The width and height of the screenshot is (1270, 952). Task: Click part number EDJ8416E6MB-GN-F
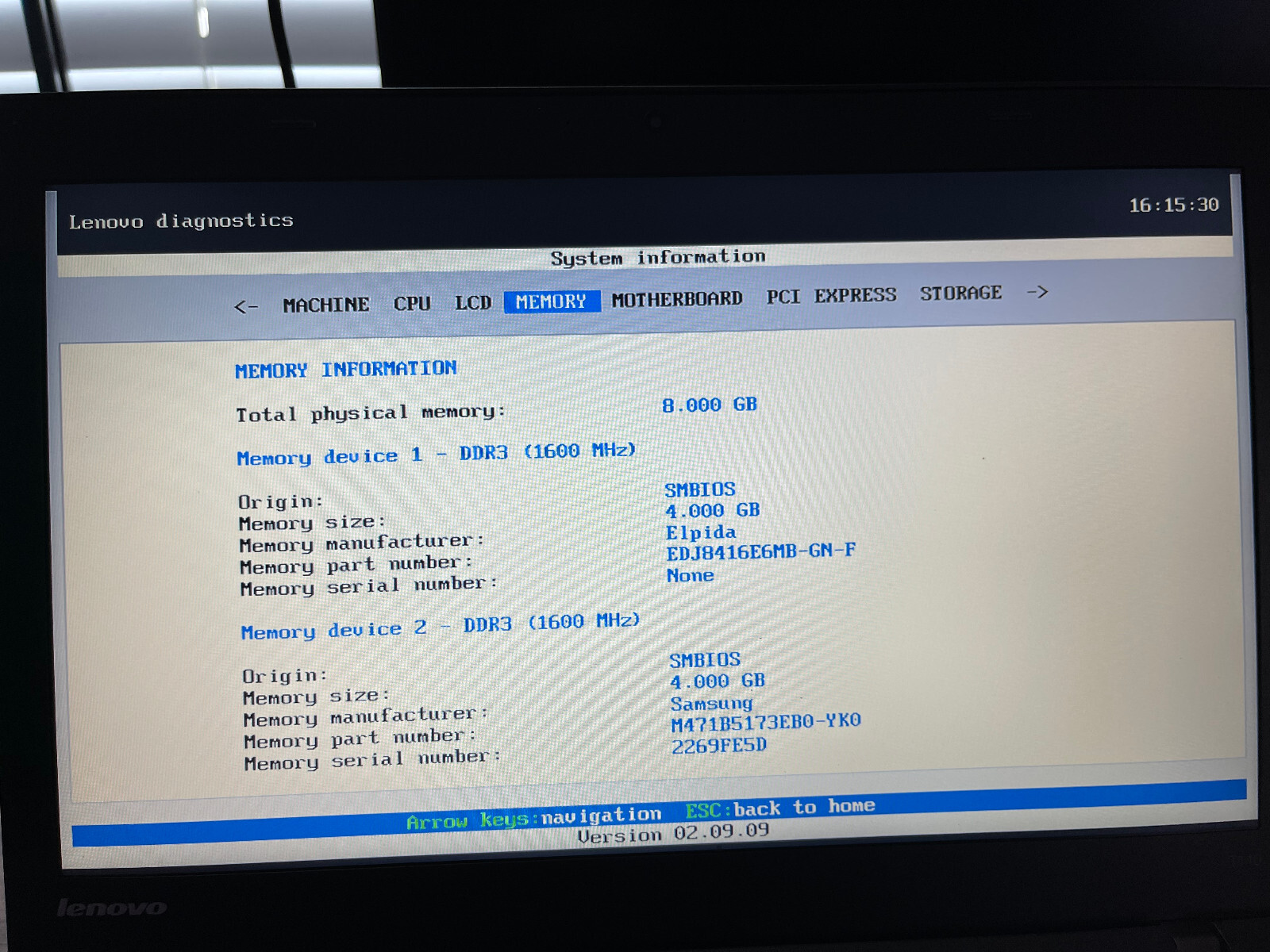coord(760,551)
